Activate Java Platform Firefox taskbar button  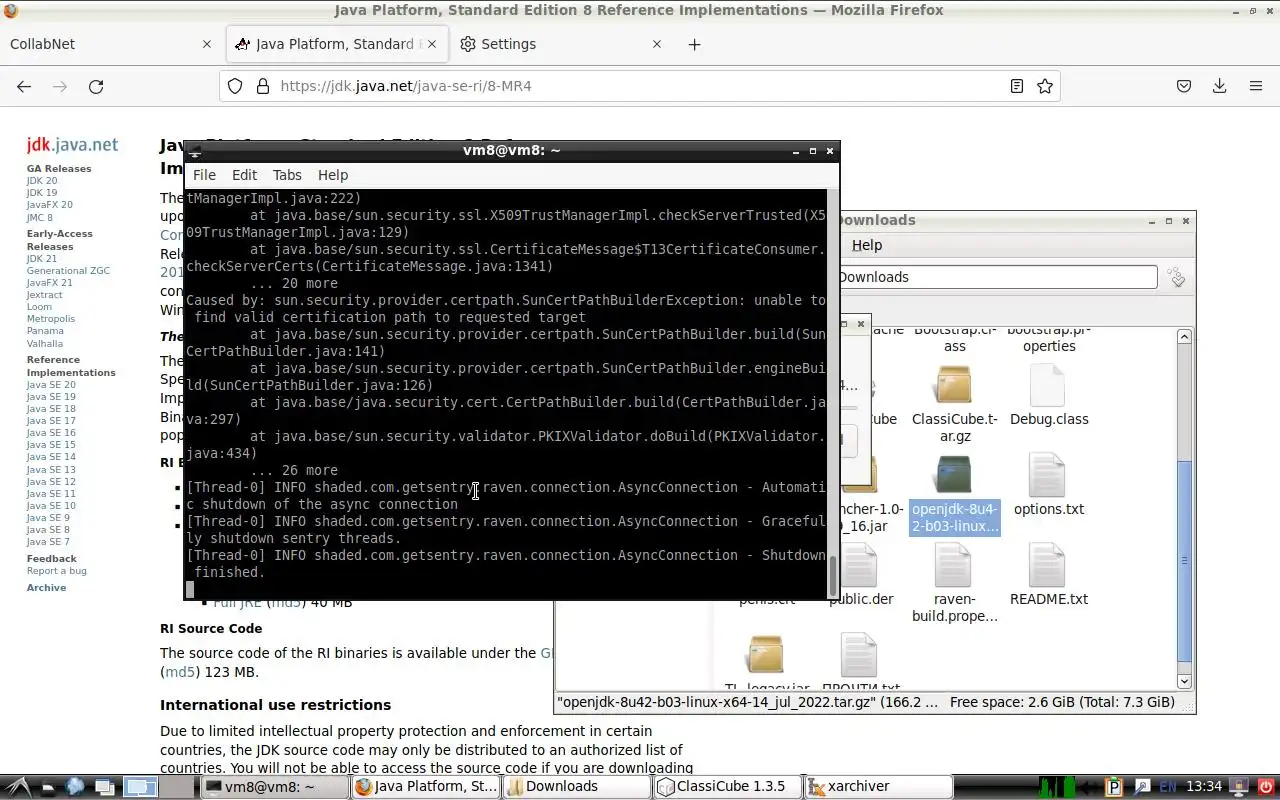425,787
